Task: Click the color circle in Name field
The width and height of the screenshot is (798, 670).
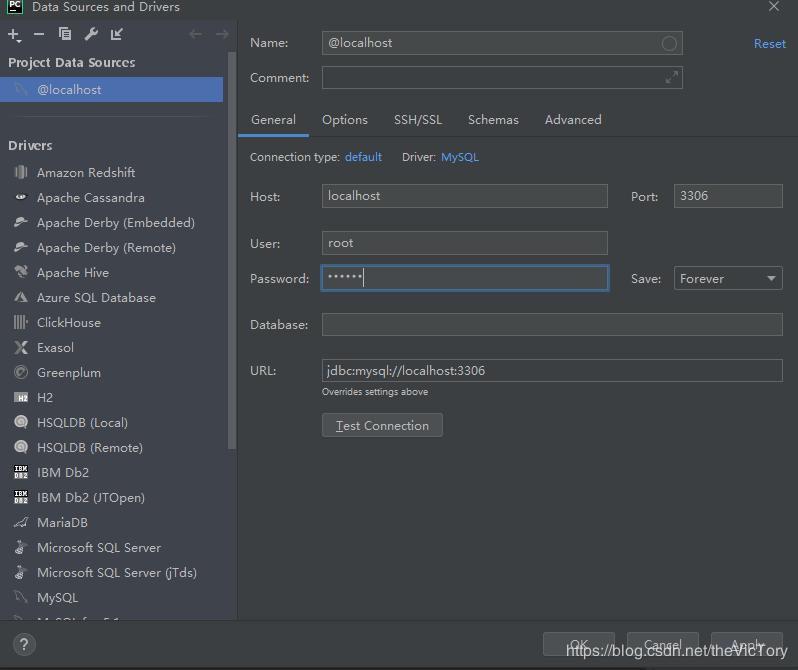Action: 670,43
